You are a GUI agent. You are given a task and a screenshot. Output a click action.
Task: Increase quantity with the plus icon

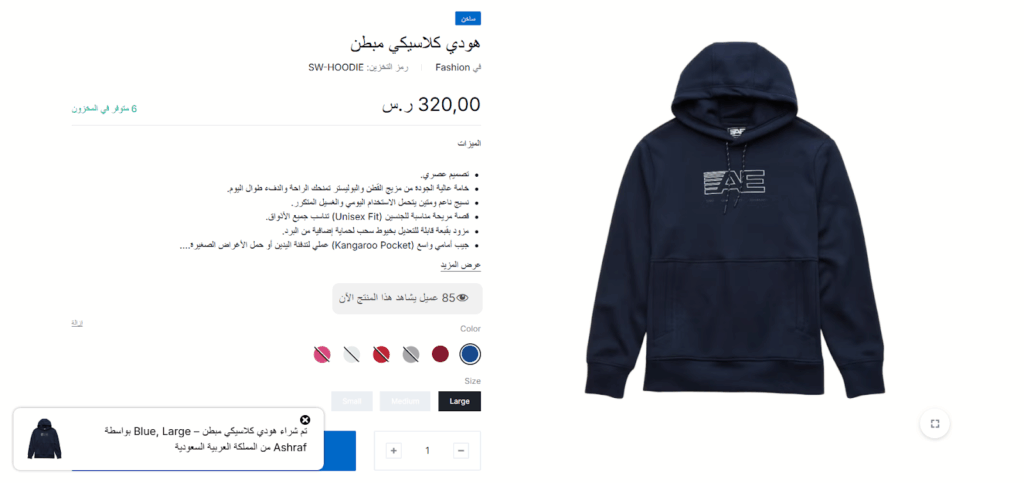[x=393, y=450]
